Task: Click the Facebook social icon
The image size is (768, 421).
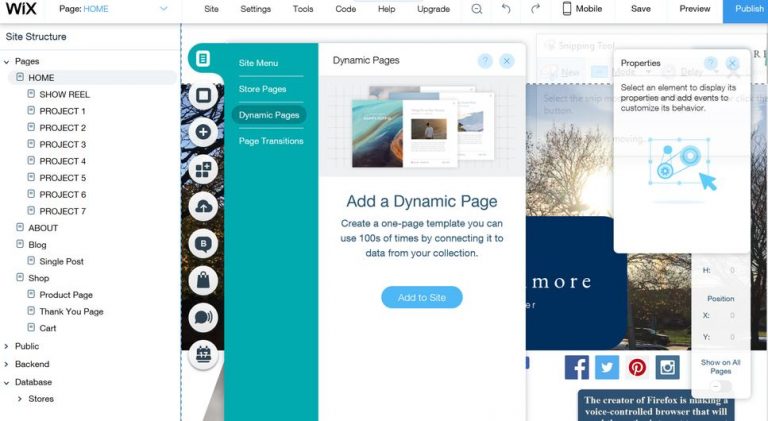Action: (x=577, y=367)
